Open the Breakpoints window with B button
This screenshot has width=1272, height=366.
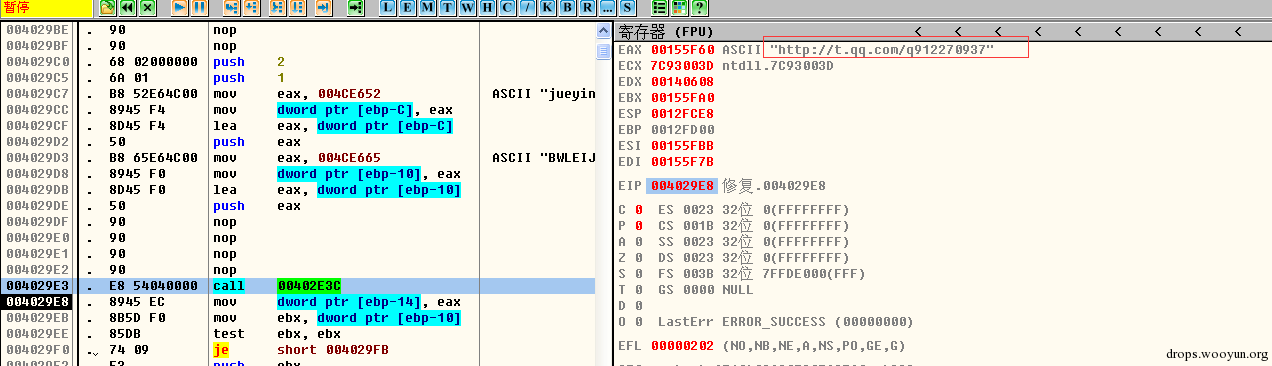pos(567,7)
